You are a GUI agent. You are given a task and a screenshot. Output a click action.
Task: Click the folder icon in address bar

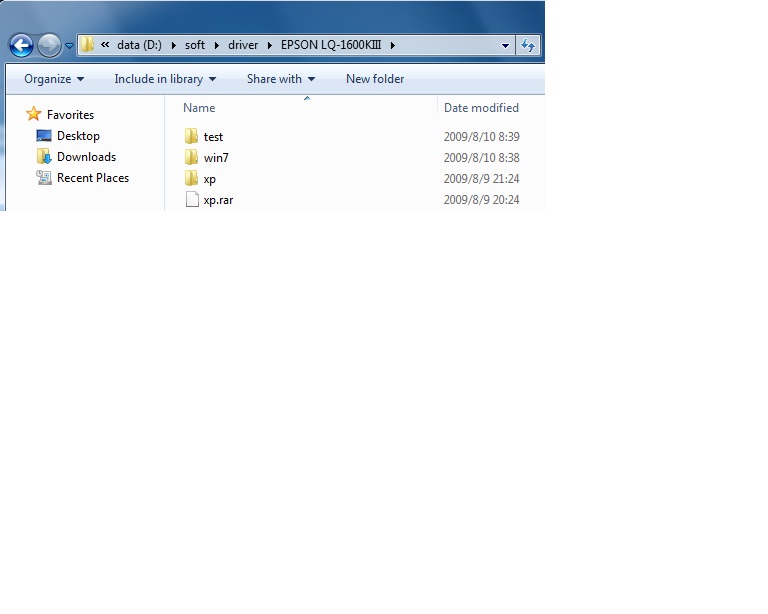pos(87,45)
